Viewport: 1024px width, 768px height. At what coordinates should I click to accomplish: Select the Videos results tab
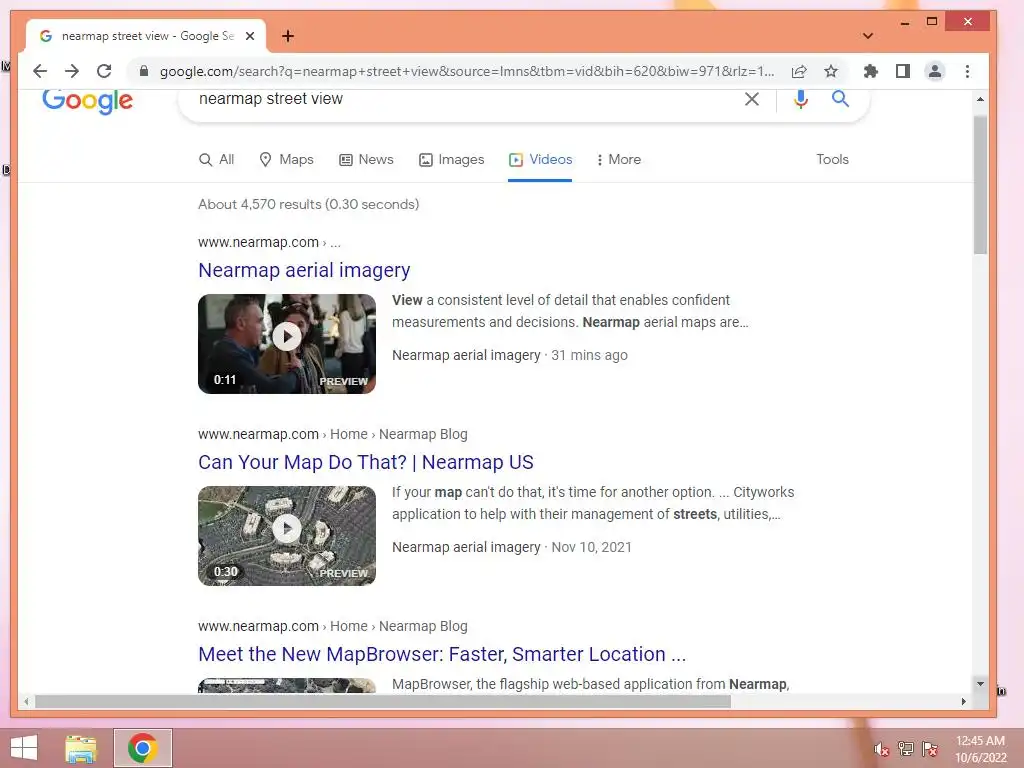pos(540,159)
